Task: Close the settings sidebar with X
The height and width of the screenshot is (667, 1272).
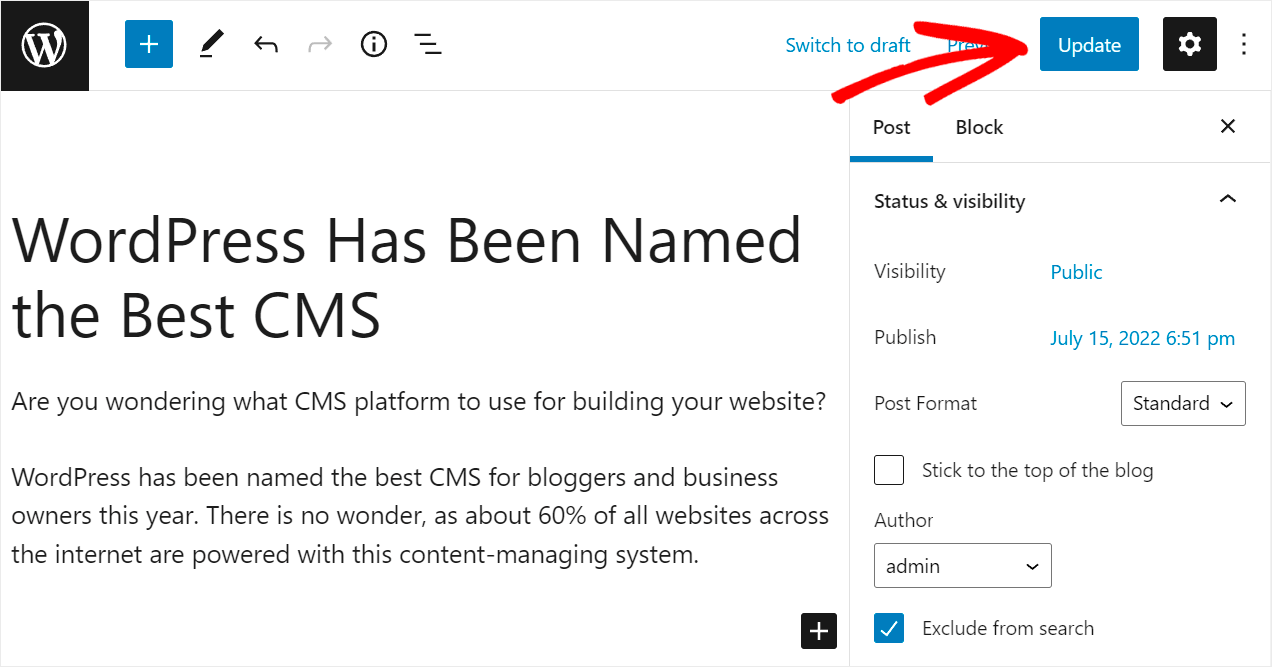Action: click(x=1228, y=126)
